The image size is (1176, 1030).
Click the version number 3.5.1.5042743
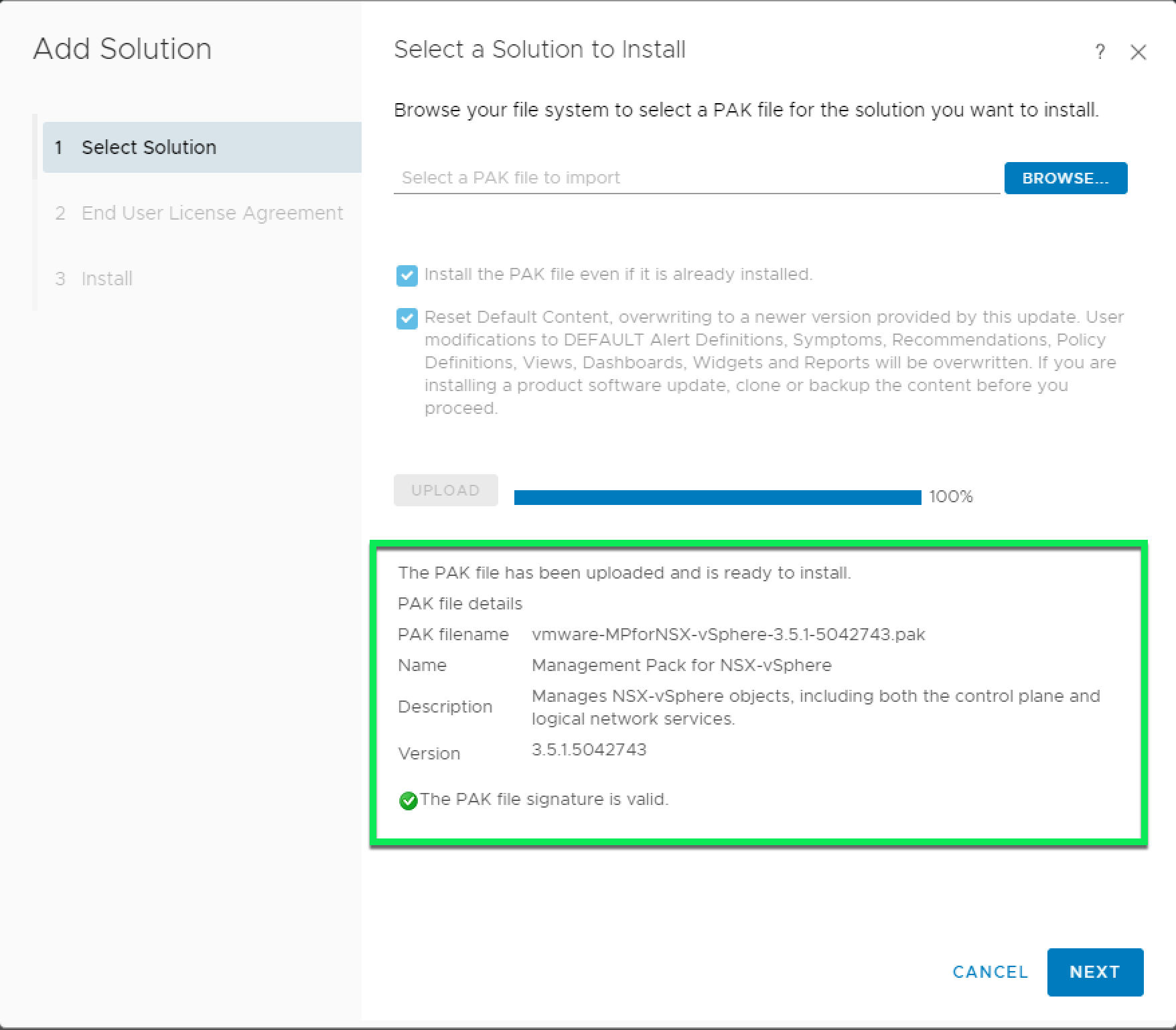[x=589, y=749]
